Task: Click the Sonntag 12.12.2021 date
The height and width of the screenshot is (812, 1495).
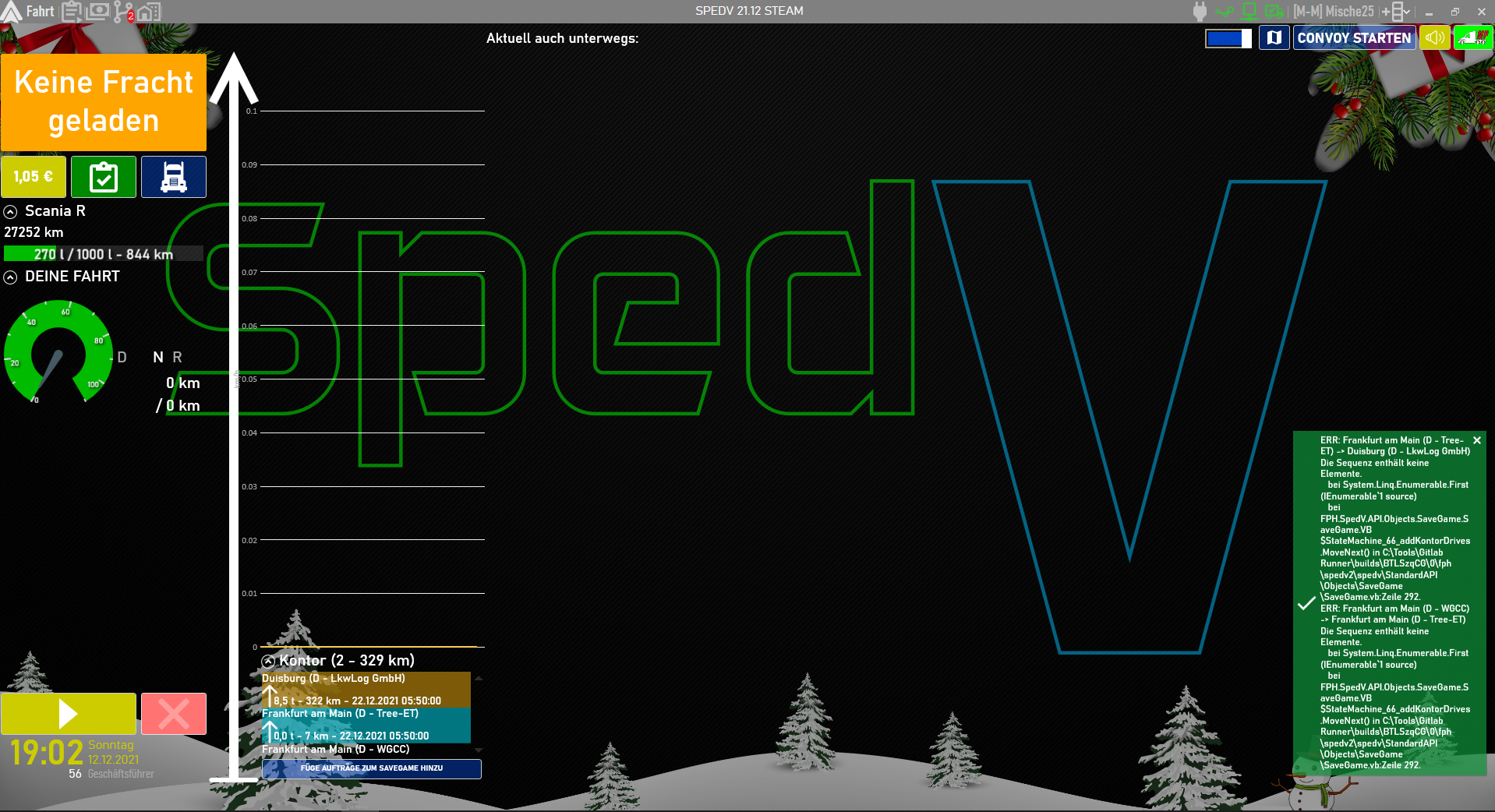Action: (113, 752)
